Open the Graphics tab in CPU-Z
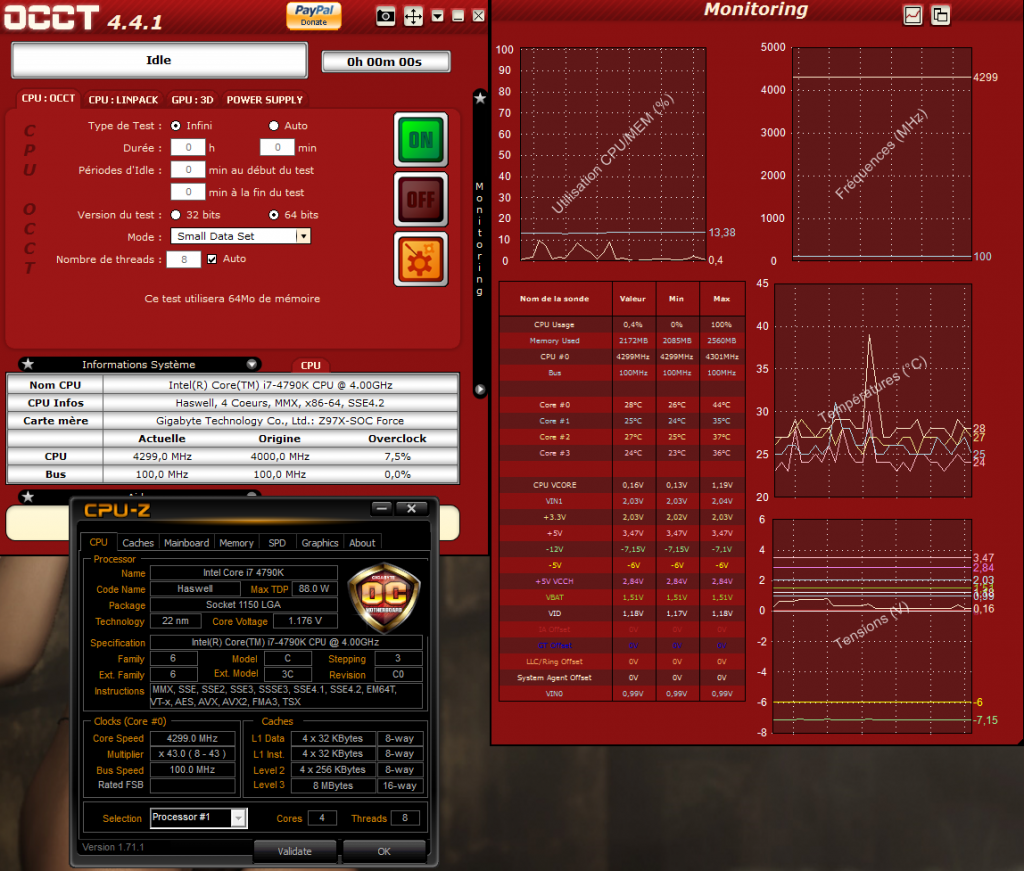1024x871 pixels. click(x=319, y=543)
